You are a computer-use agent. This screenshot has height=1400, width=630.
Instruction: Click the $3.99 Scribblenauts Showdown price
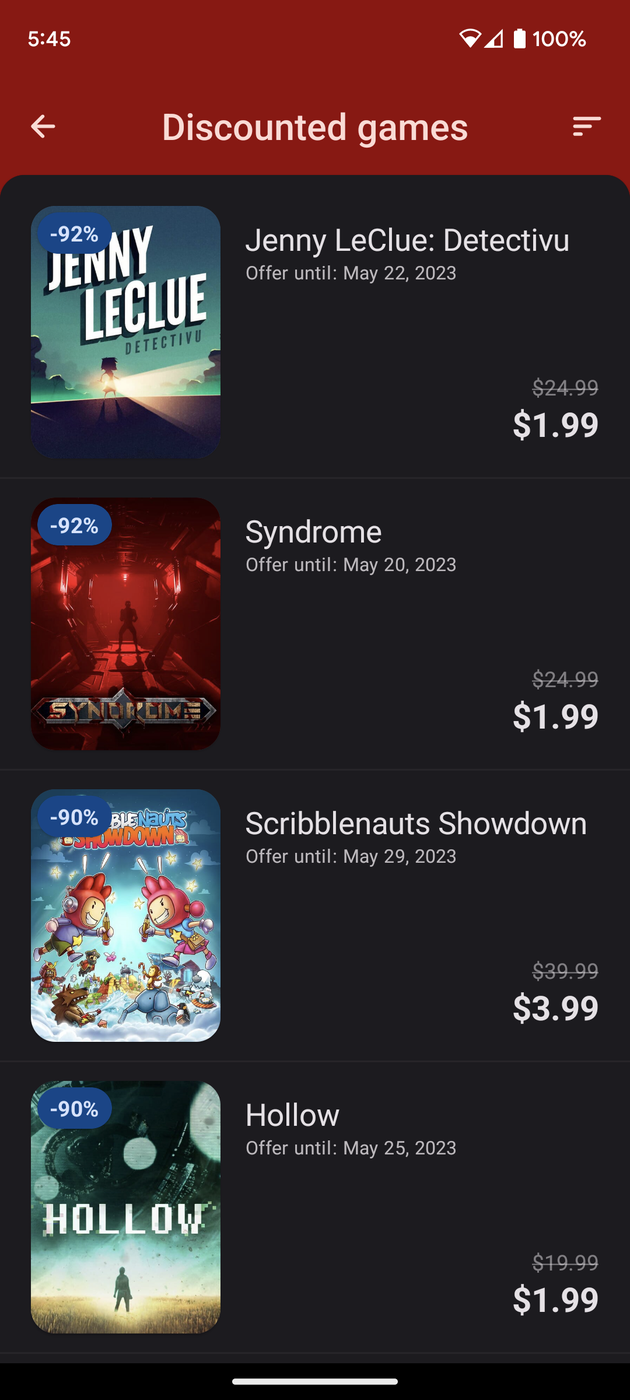click(x=555, y=1008)
